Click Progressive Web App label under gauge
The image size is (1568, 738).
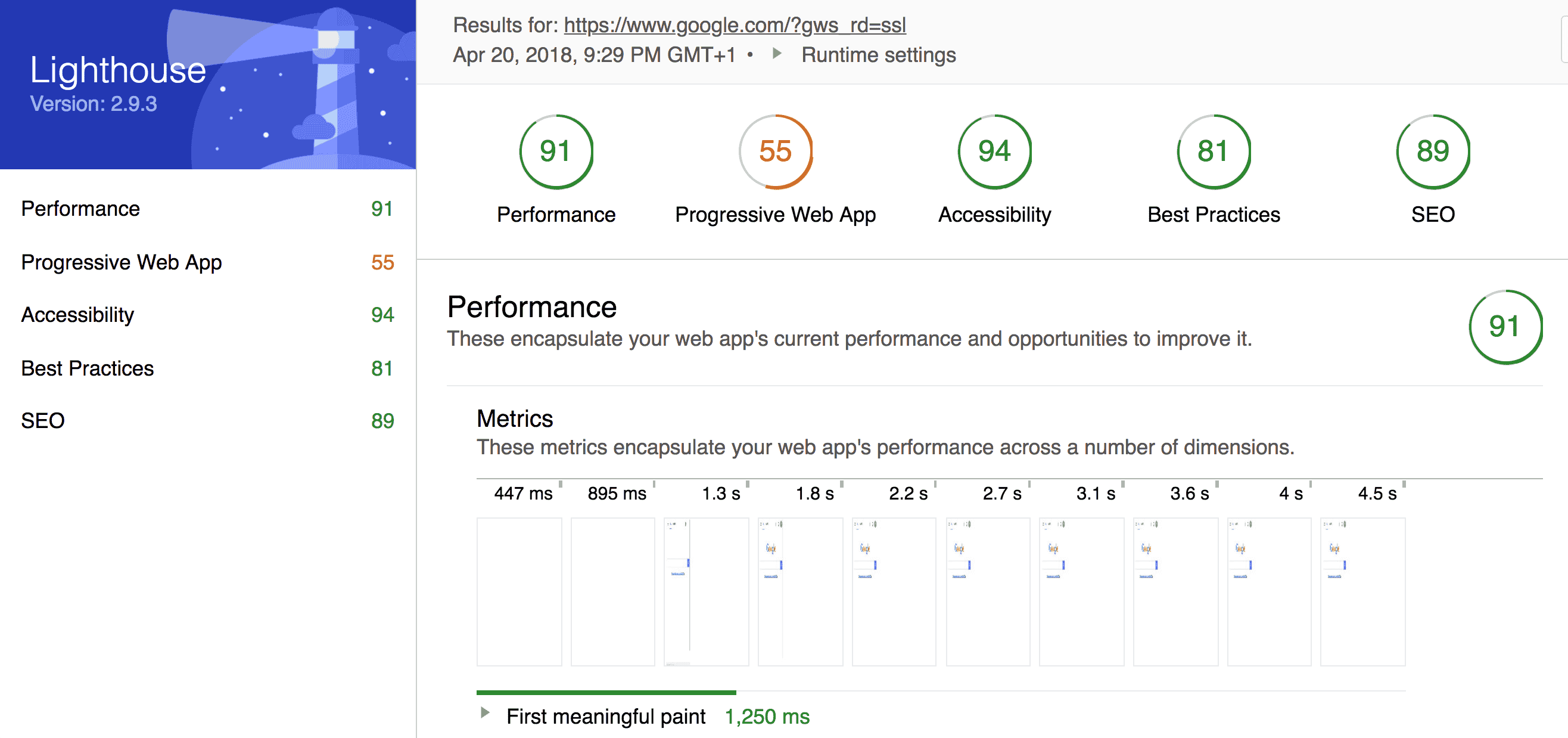(776, 215)
